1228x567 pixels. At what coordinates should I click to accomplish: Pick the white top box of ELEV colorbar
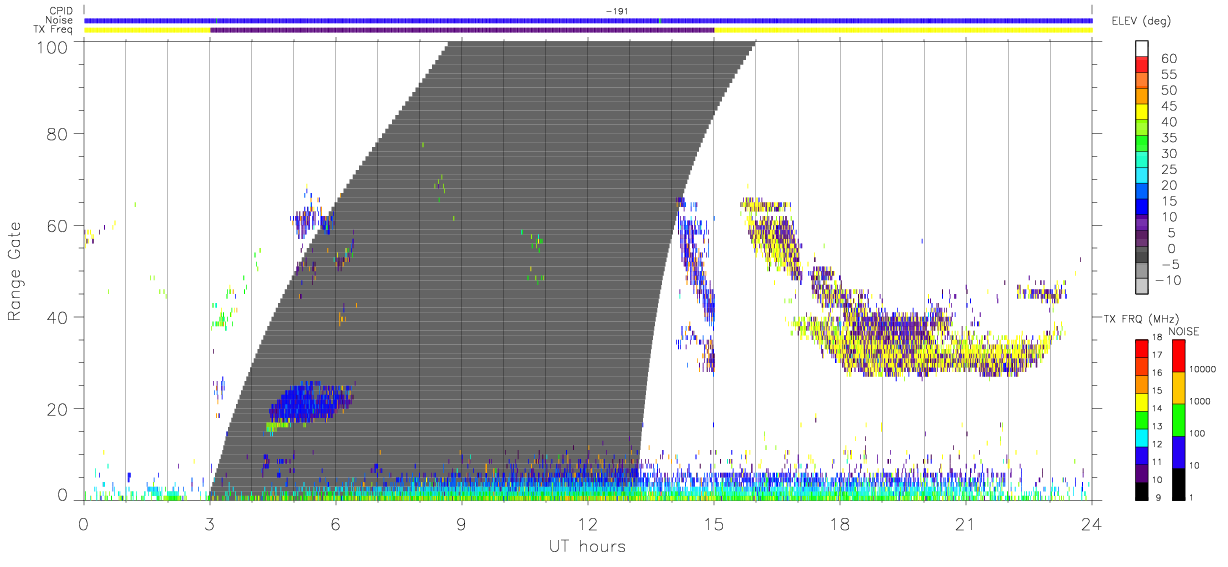(1142, 49)
